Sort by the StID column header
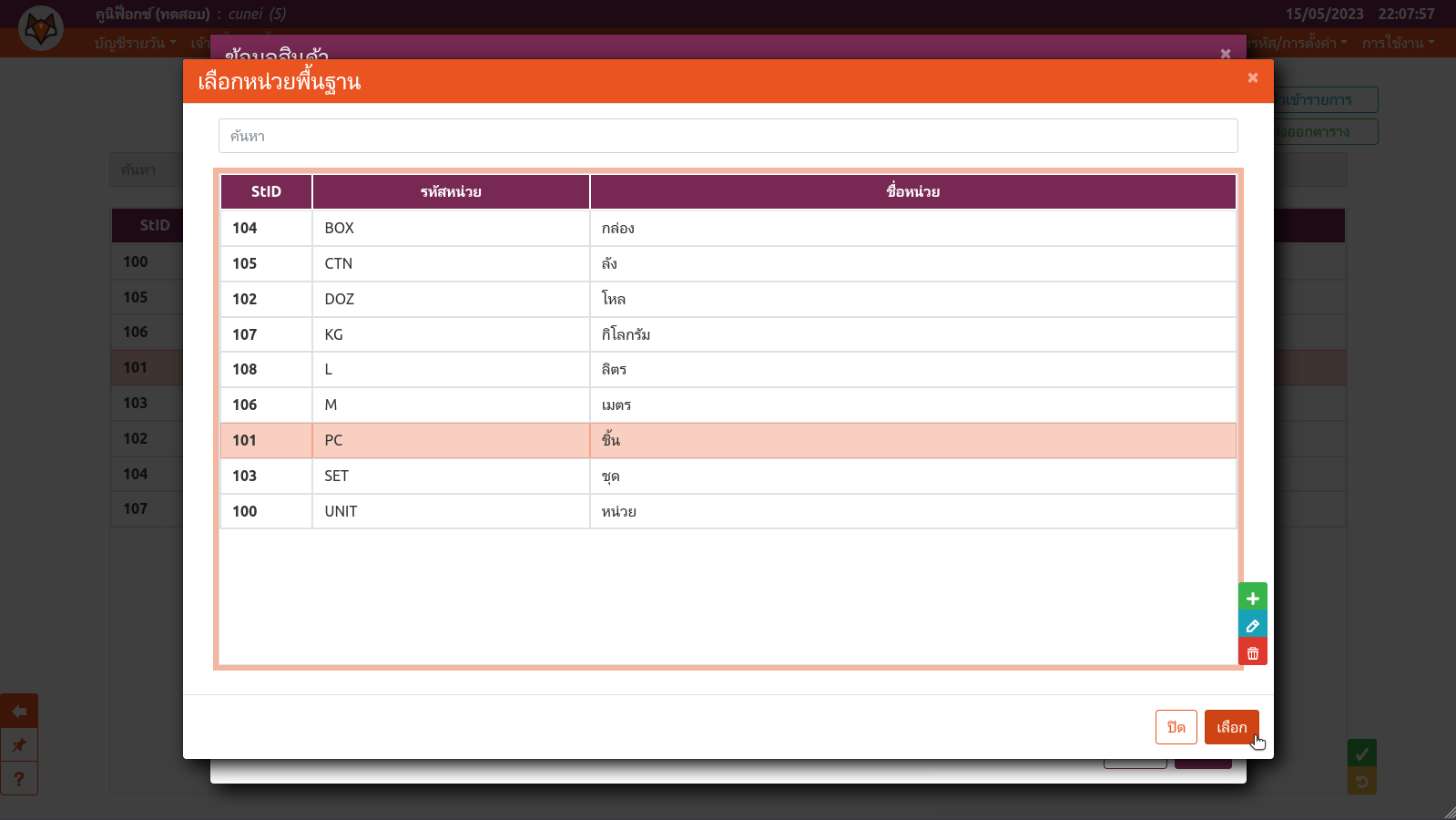The height and width of the screenshot is (820, 1456). pyautogui.click(x=266, y=191)
